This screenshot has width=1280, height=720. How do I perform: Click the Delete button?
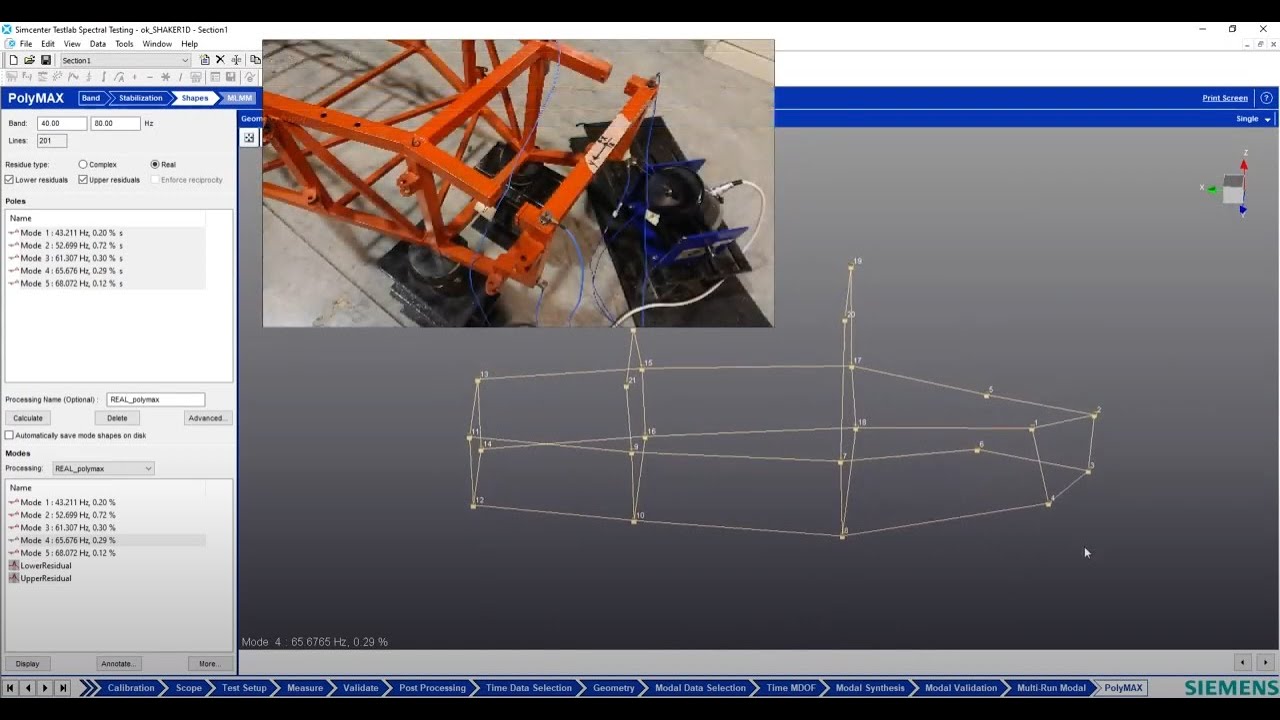[x=117, y=418]
